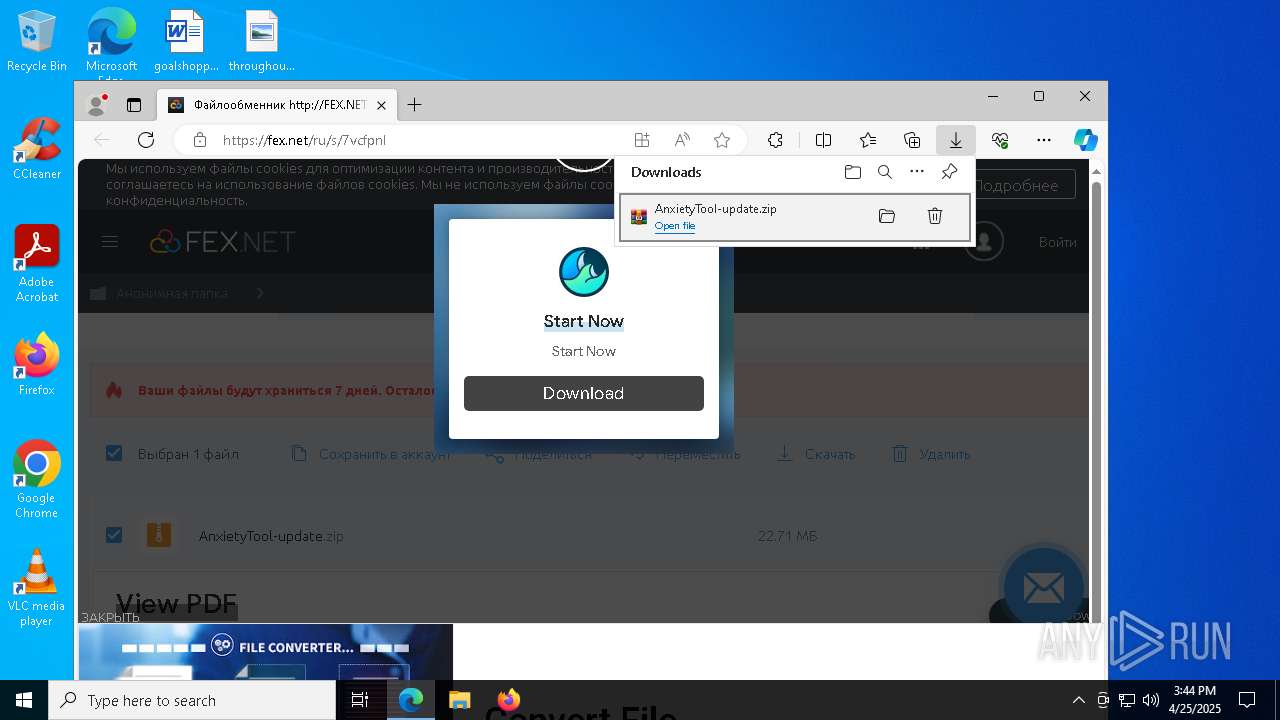The image size is (1280, 720).
Task: Select the goalshopp Word document icon
Action: (185, 41)
